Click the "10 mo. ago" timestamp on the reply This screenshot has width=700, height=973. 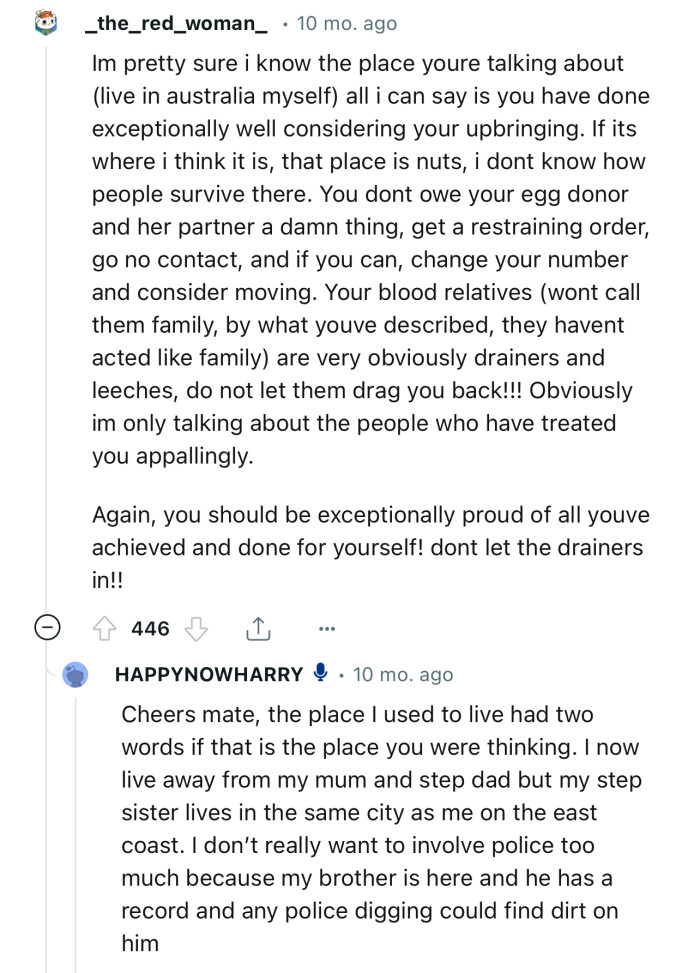[402, 674]
